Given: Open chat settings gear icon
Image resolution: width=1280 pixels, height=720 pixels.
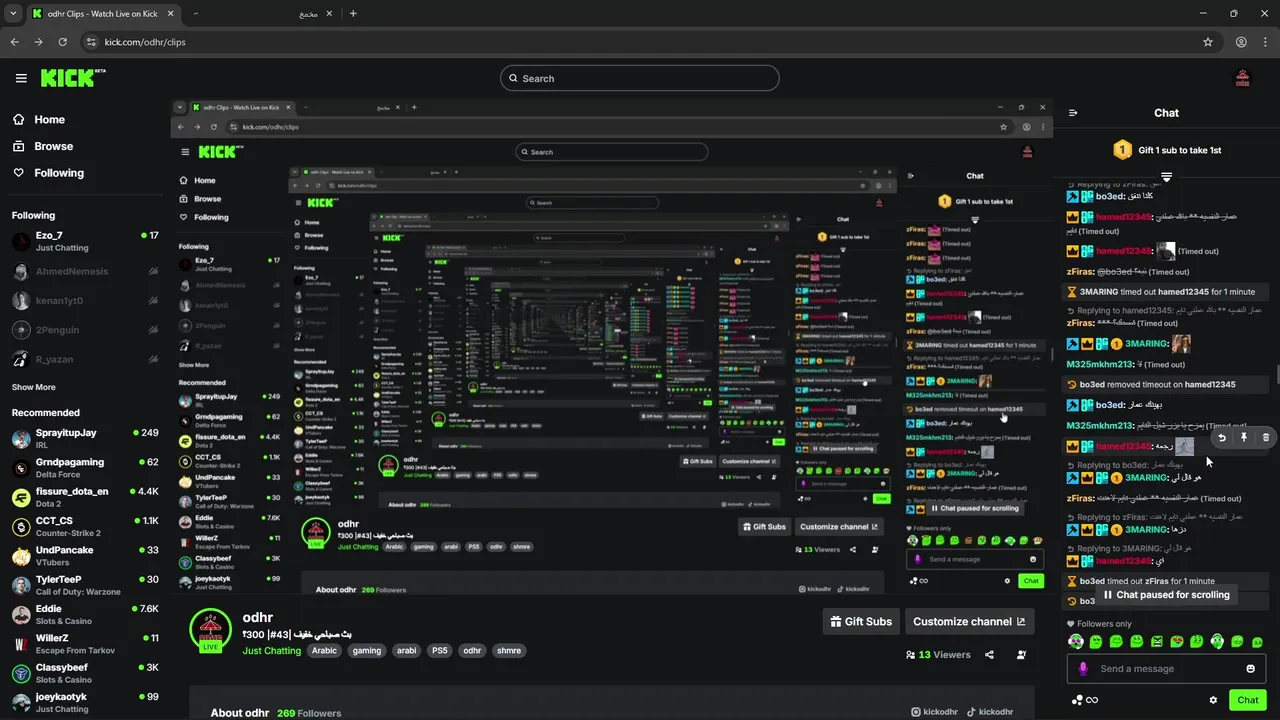Looking at the screenshot, I should tap(1213, 700).
